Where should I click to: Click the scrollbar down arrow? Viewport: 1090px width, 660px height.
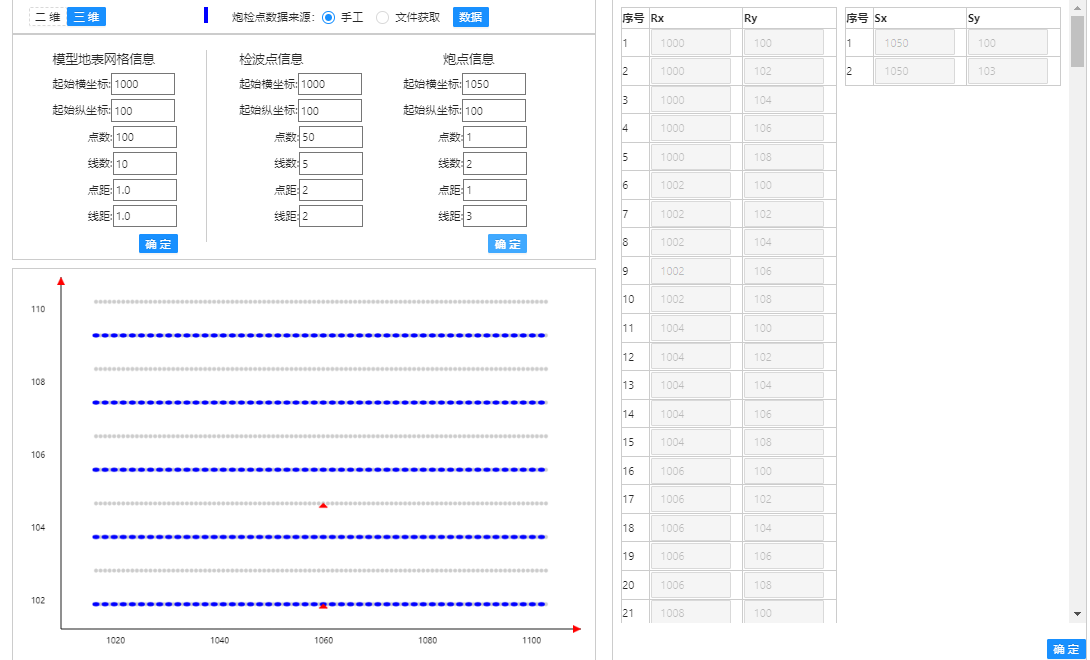pos(1077,613)
